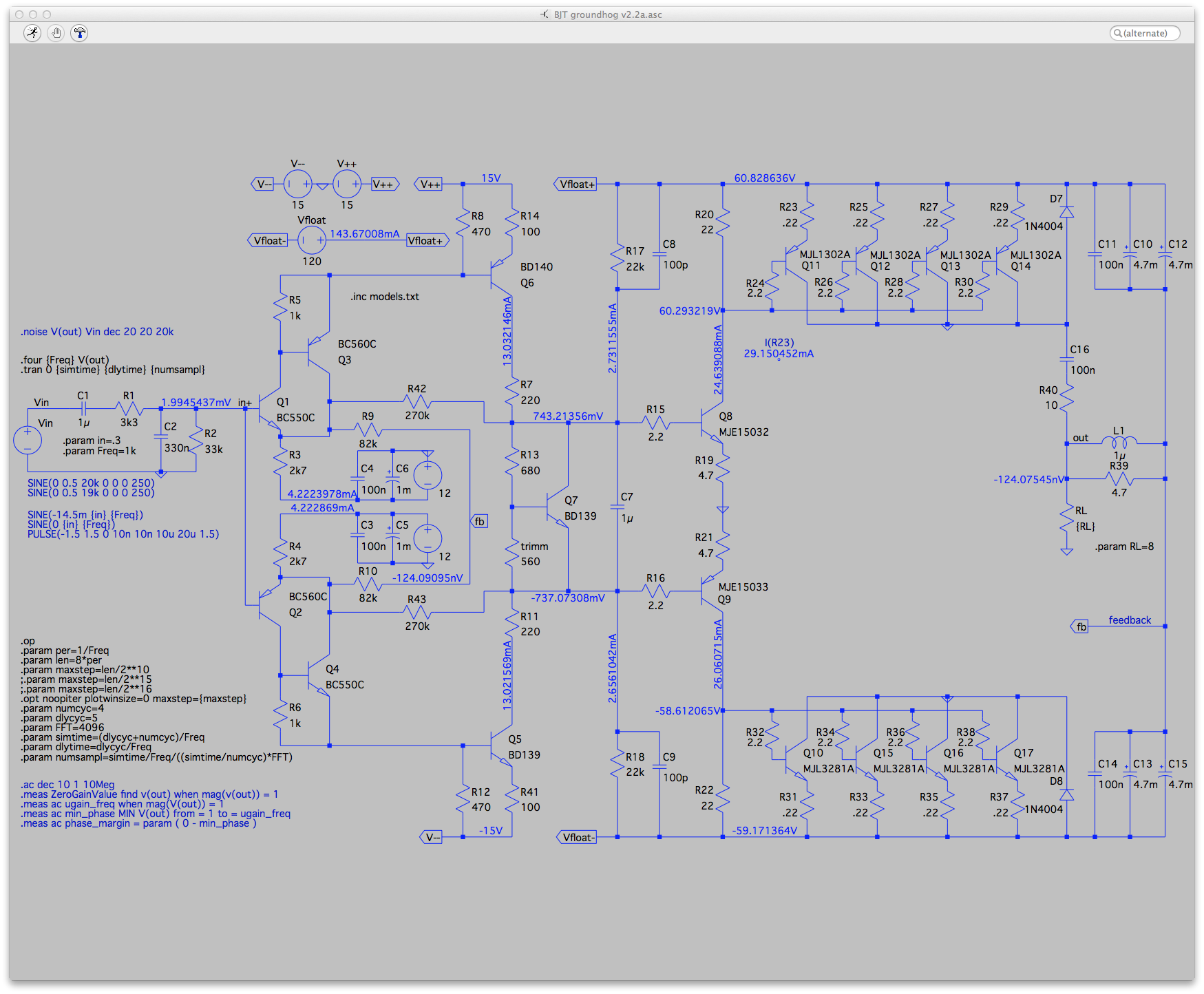Viewport: 1204px width, 994px height.
Task: Click diode D7 1N4004
Action: pos(1067,212)
